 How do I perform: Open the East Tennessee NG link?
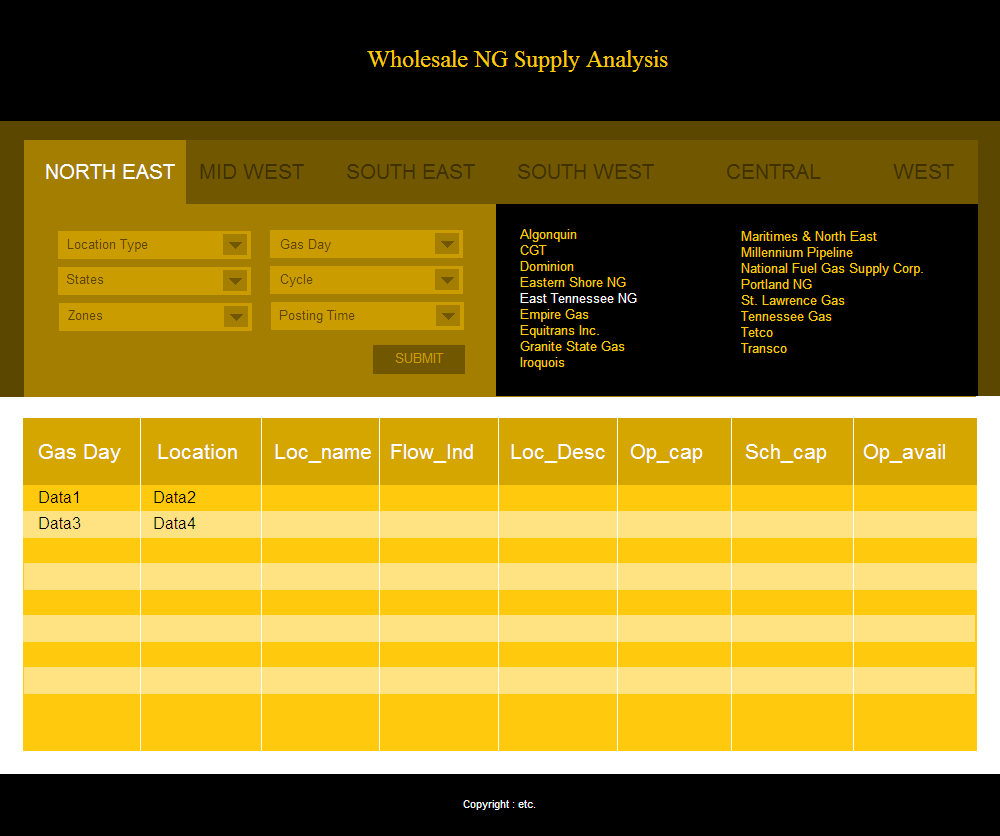tap(578, 298)
